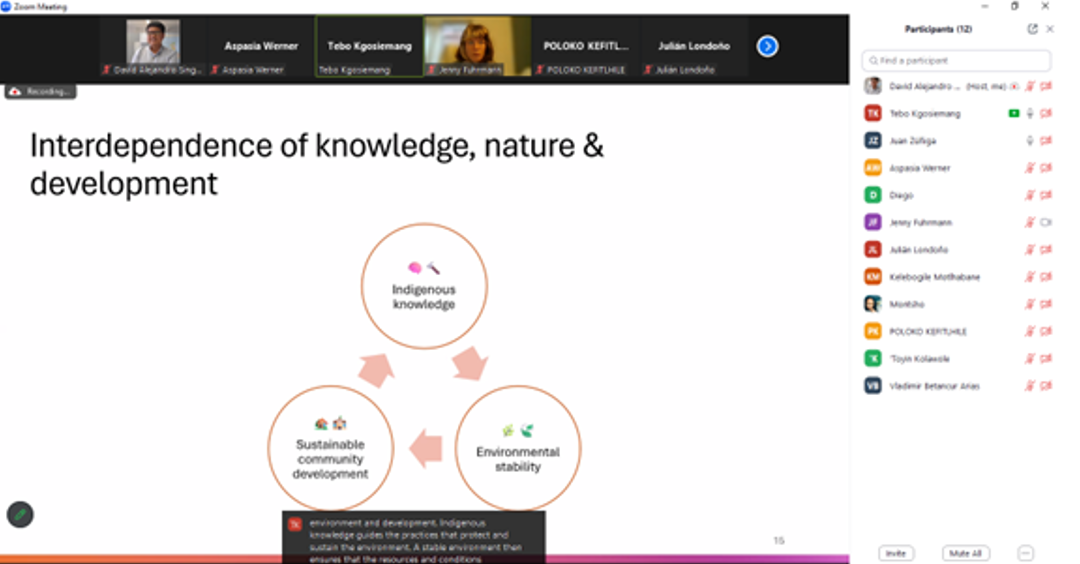Click Diego's video-off camera icon

(x=1046, y=195)
